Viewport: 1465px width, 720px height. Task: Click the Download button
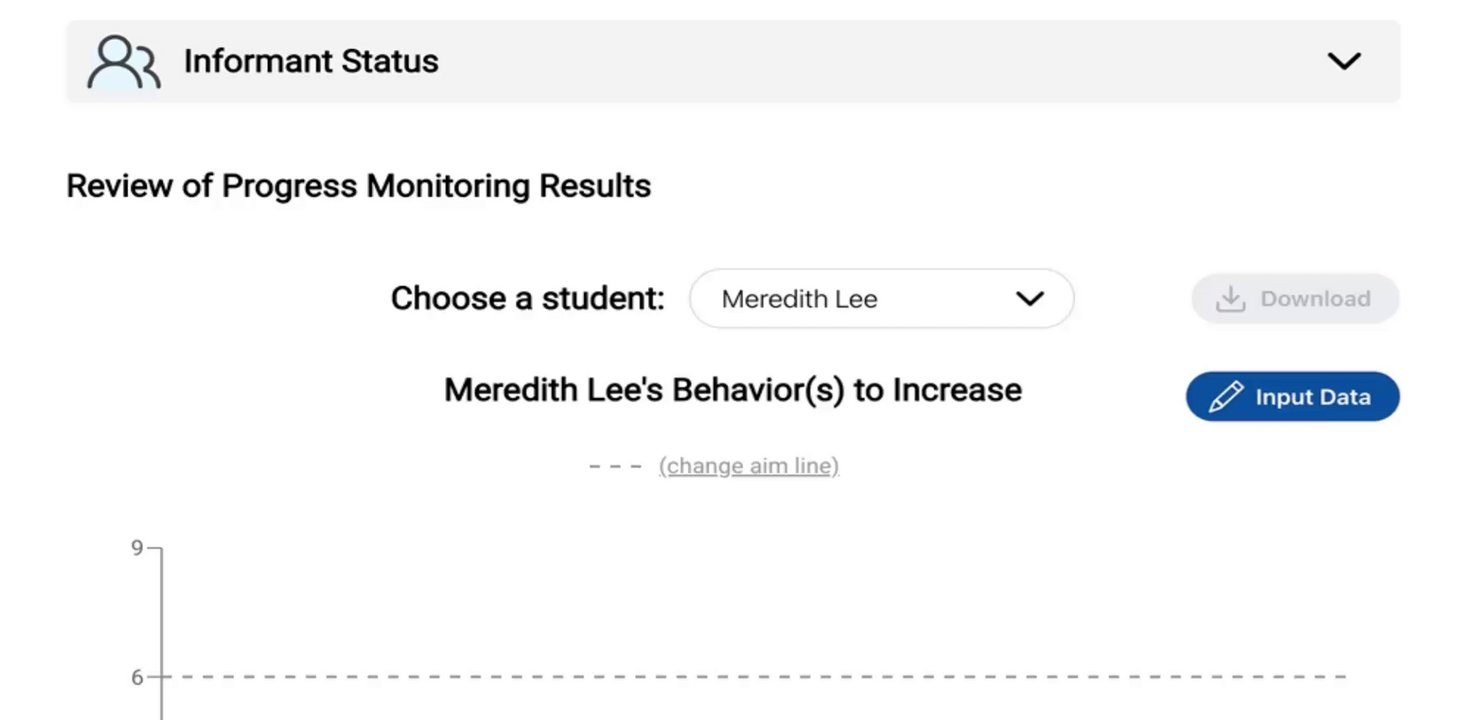coord(1294,298)
